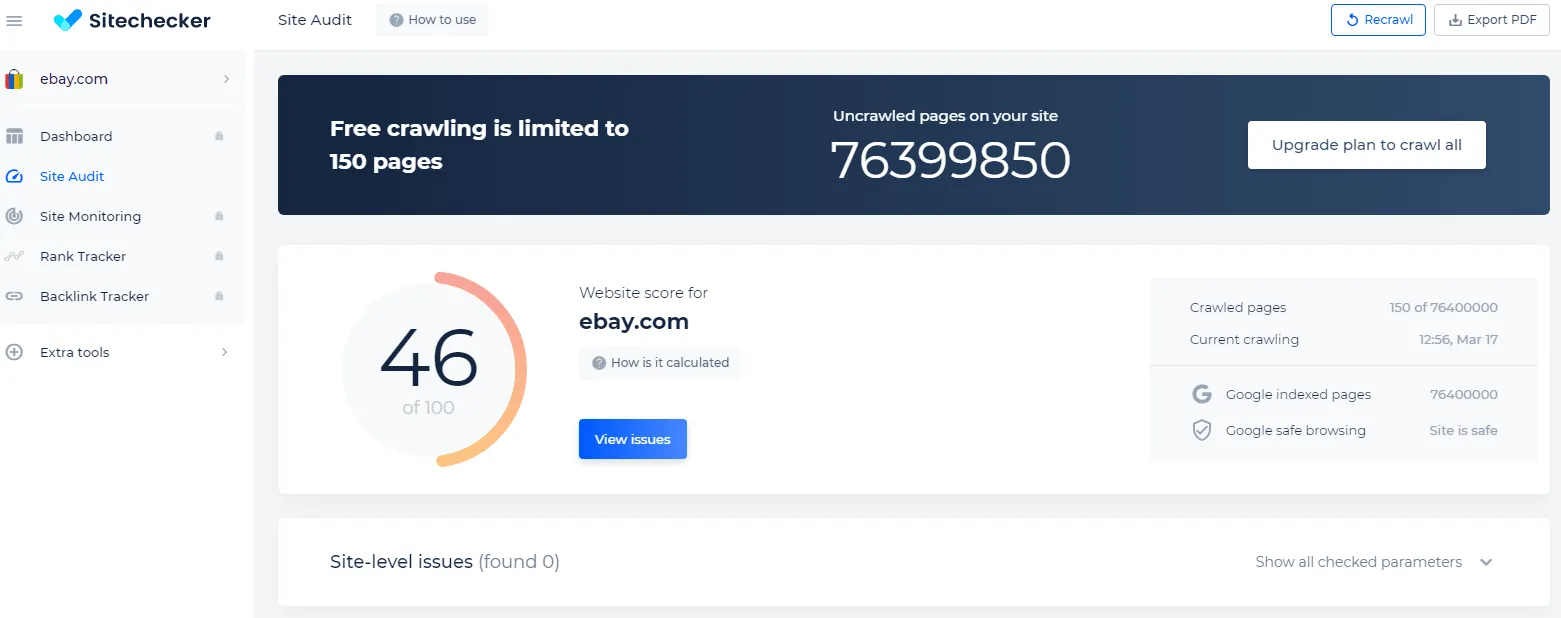The image size is (1561, 618).
Task: Click the blue View issues button
Action: 632,439
